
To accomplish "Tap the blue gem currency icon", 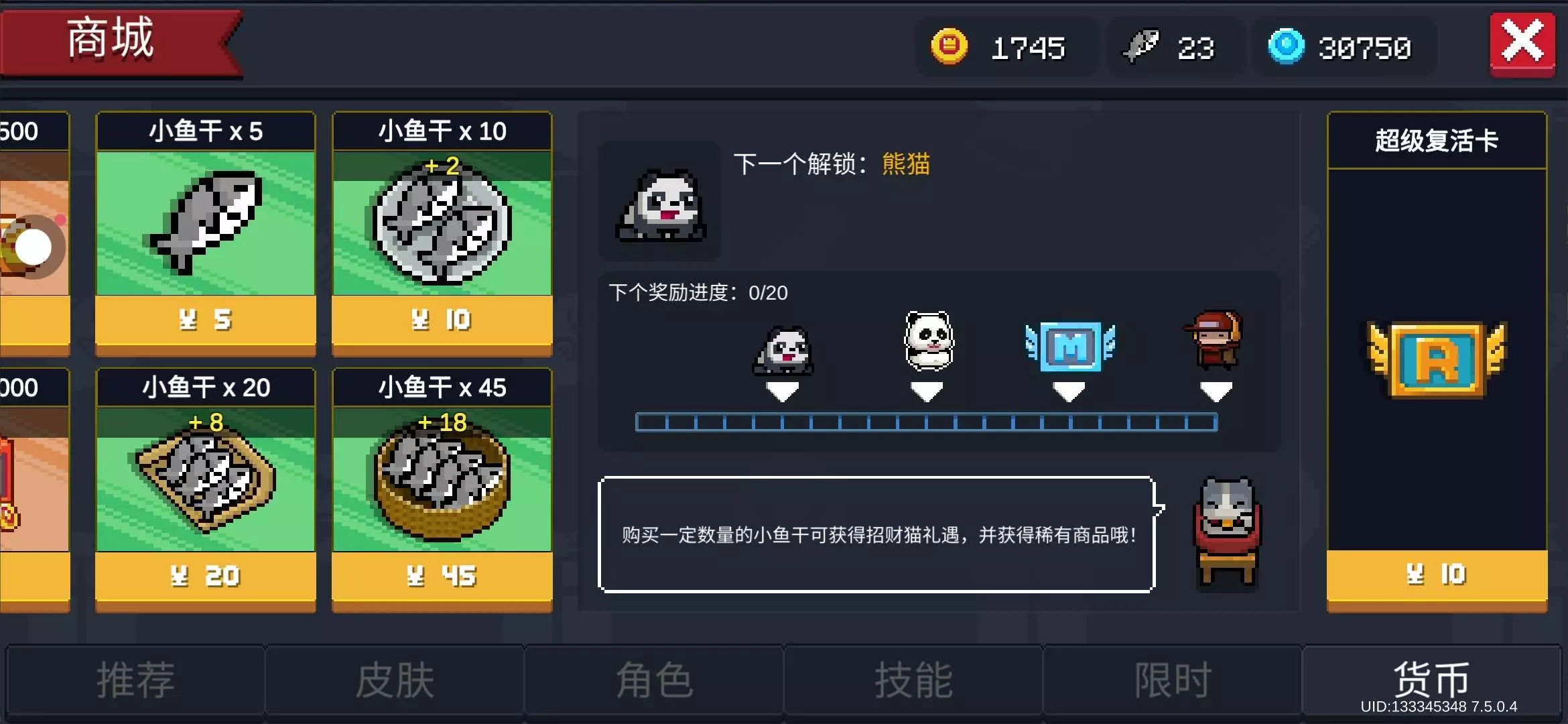I will coord(1286,46).
